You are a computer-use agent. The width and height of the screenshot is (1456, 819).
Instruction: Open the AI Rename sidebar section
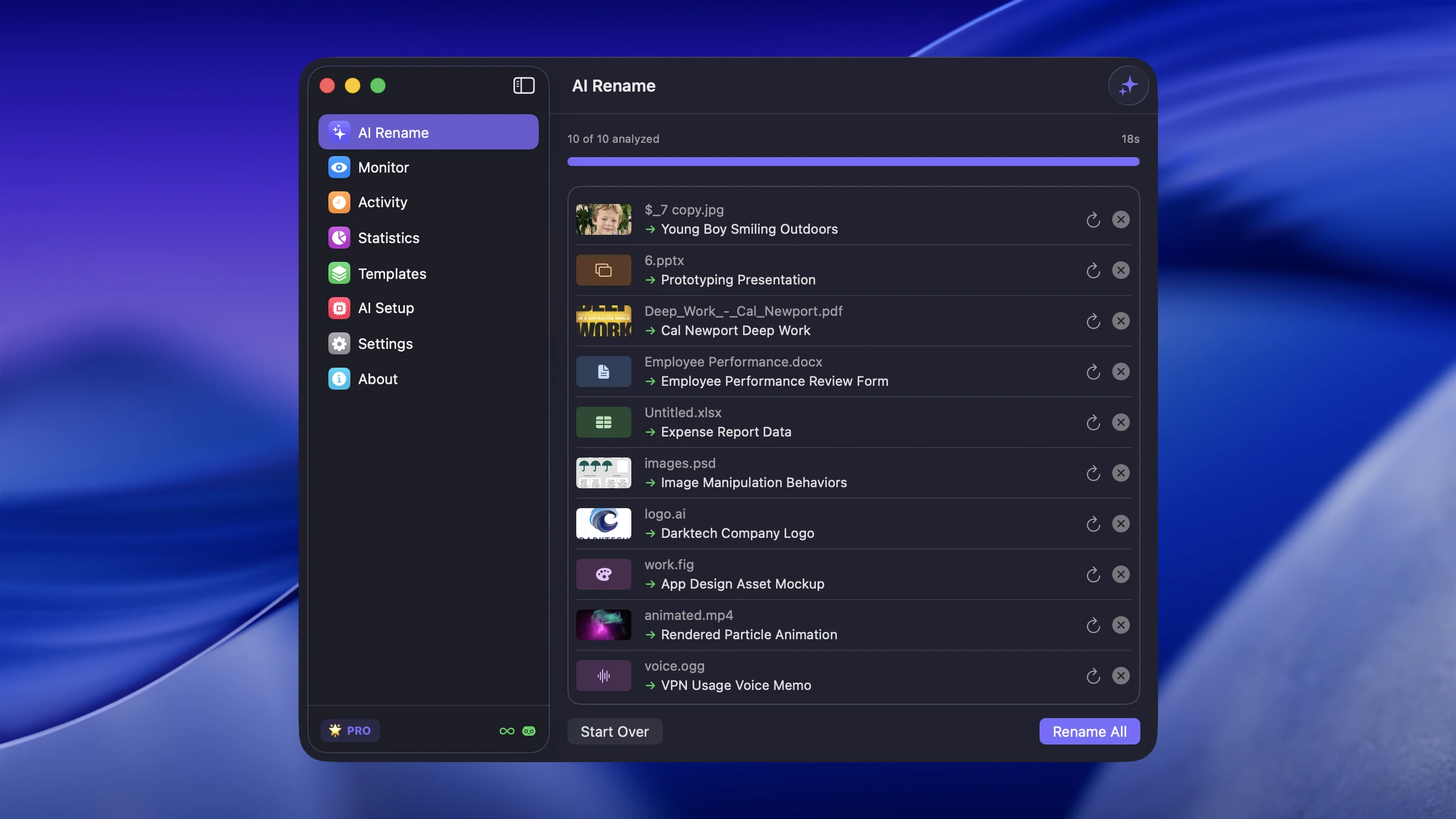(428, 132)
